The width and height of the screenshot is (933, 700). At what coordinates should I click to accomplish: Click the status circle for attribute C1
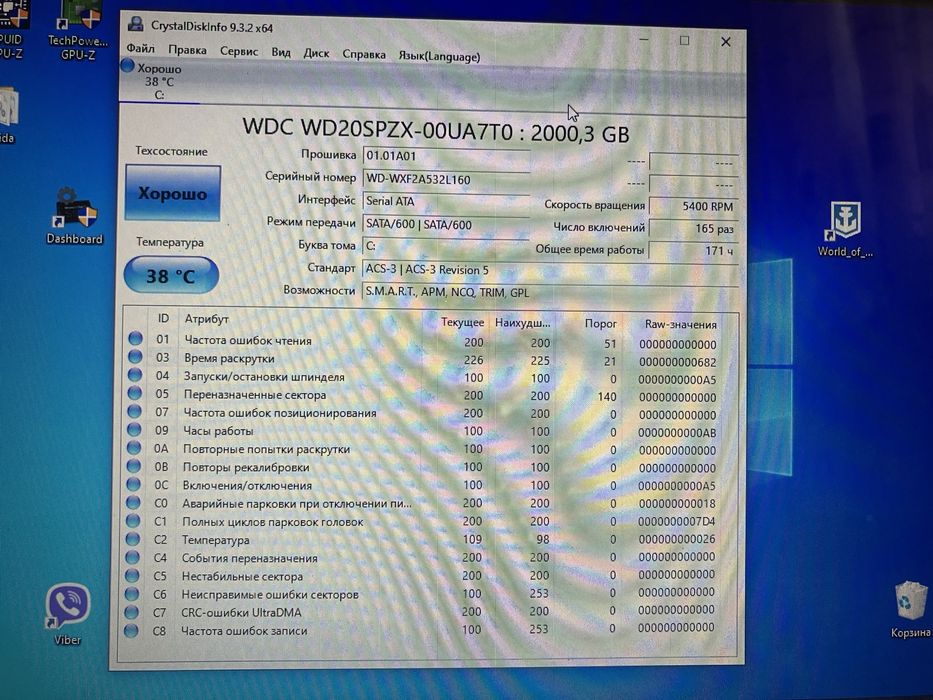[133, 521]
